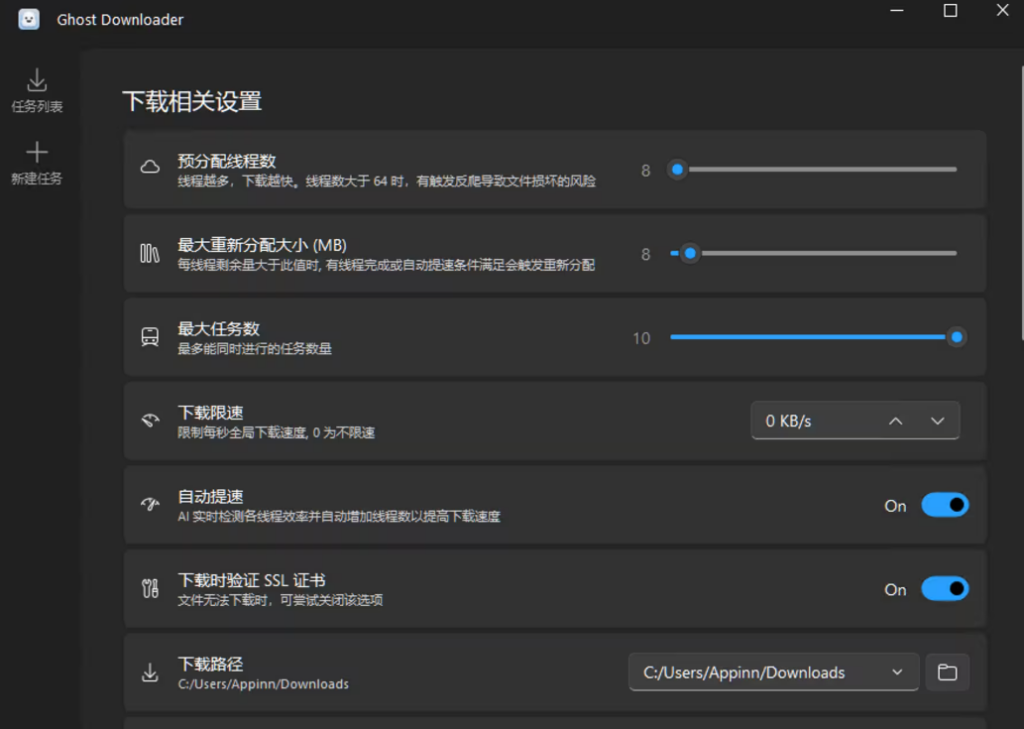1024x729 pixels.
Task: Turn off SSL certificate verification toggle
Action: [944, 589]
